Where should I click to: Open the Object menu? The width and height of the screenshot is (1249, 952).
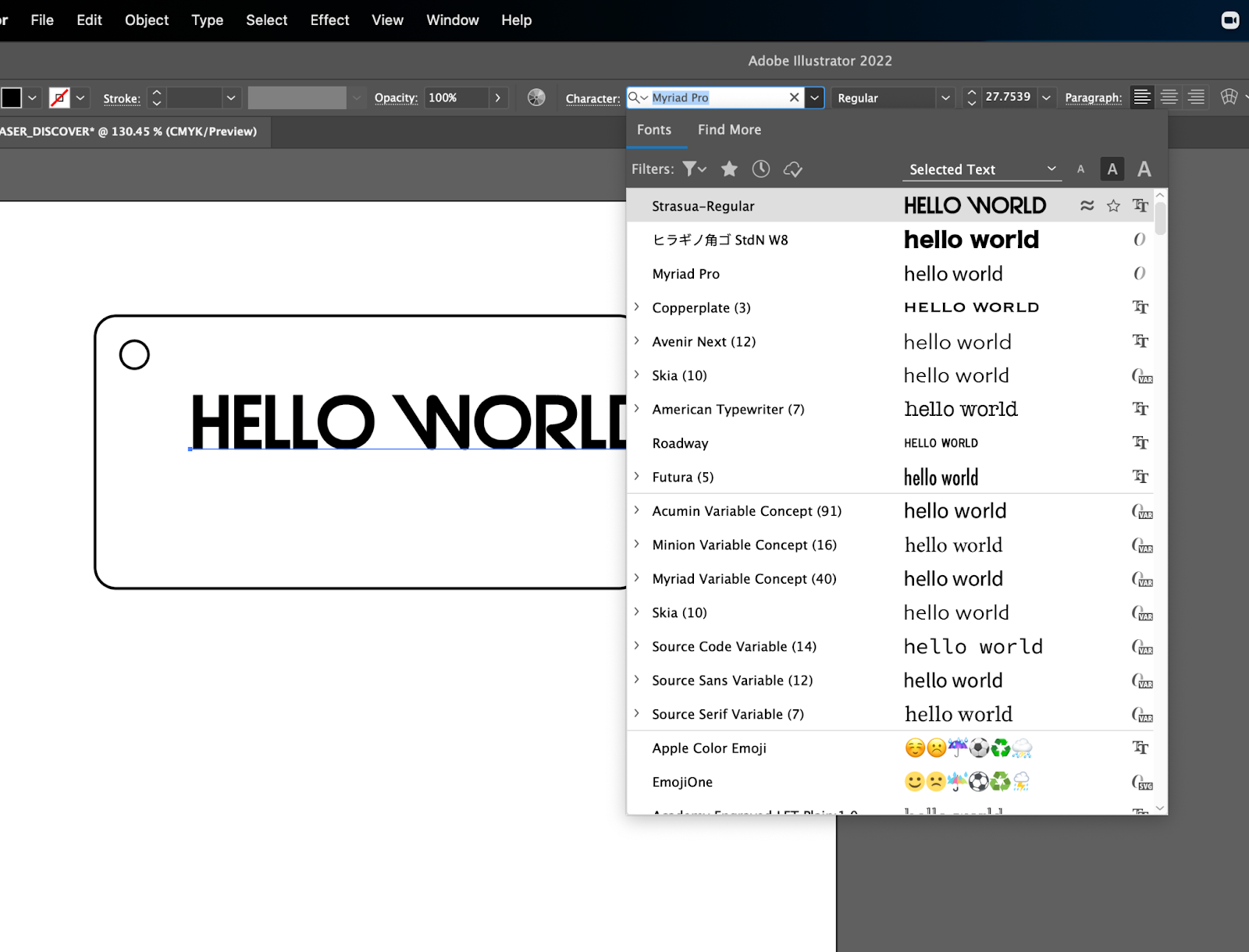(147, 20)
